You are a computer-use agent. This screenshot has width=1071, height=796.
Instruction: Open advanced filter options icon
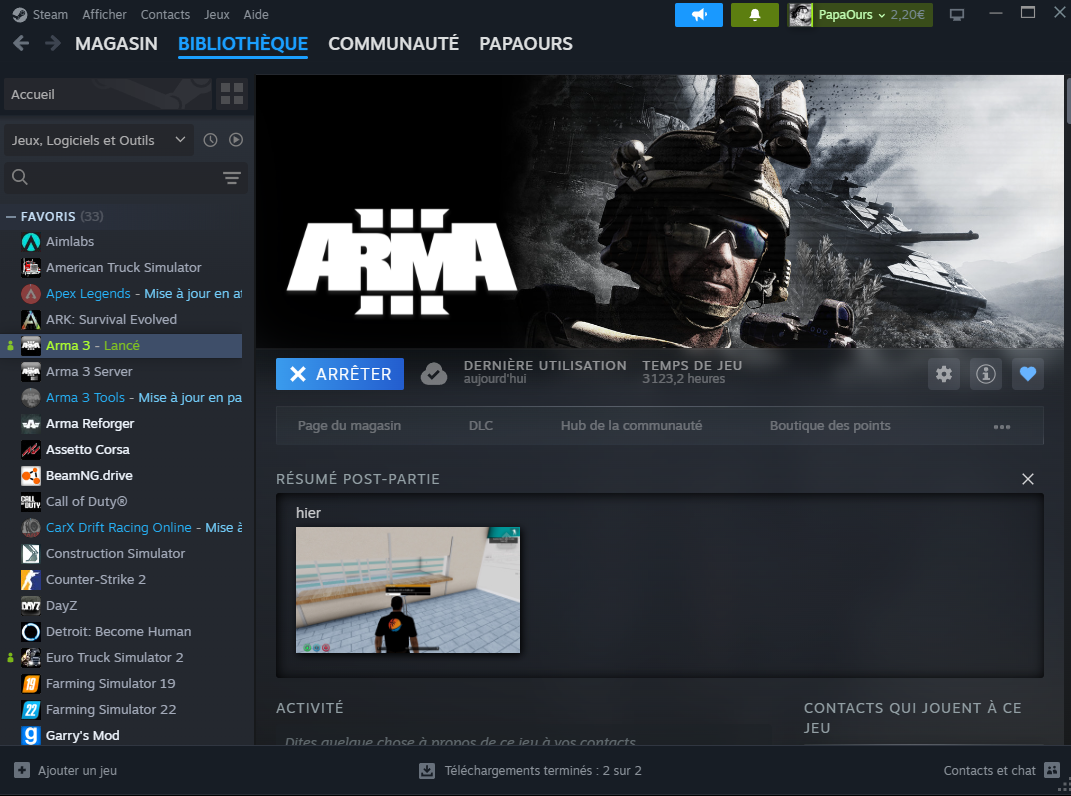232,178
